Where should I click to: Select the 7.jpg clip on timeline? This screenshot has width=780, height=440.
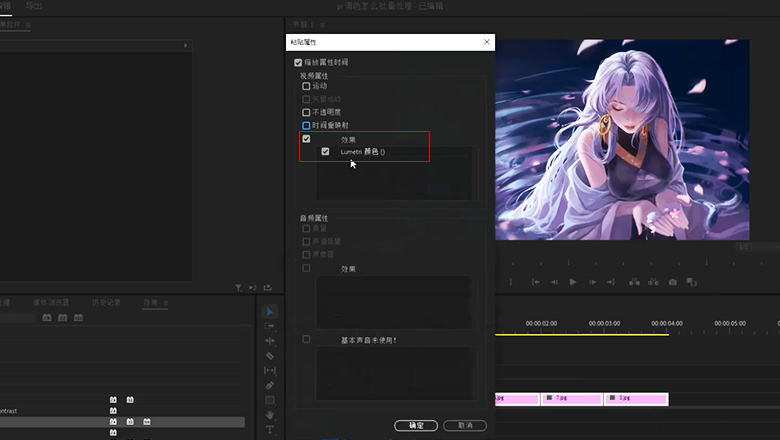click(572, 399)
